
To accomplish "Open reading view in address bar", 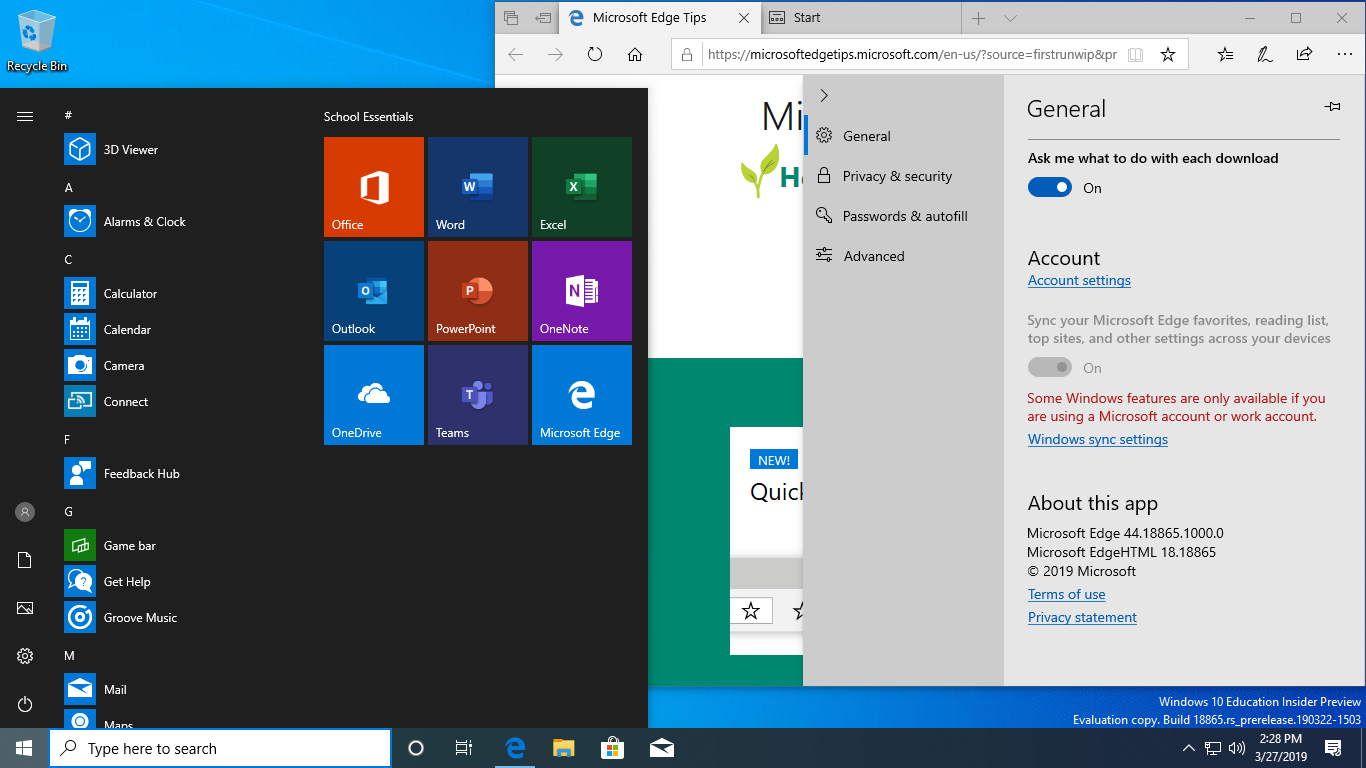I will [x=1135, y=55].
